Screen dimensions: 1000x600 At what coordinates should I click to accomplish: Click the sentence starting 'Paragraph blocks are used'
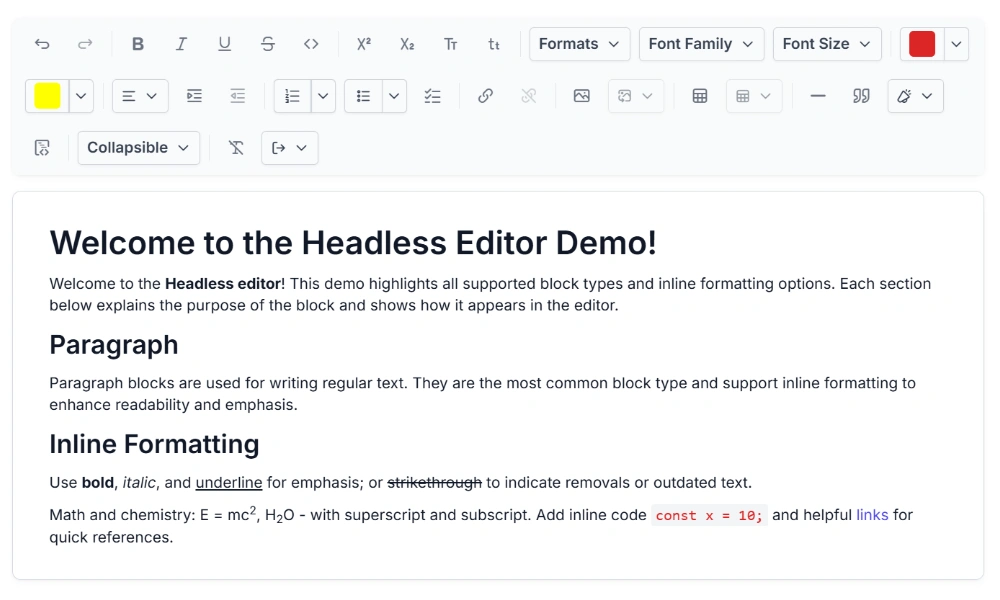click(482, 393)
